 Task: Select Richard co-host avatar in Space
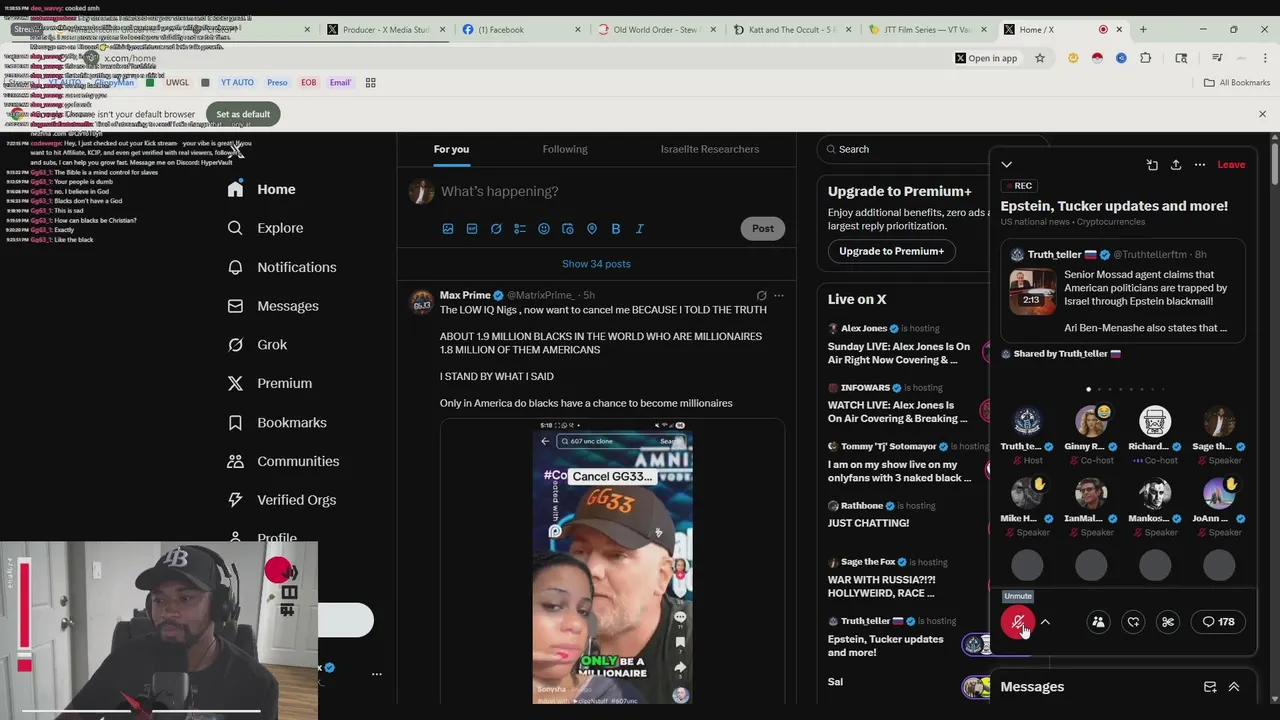(x=1155, y=421)
